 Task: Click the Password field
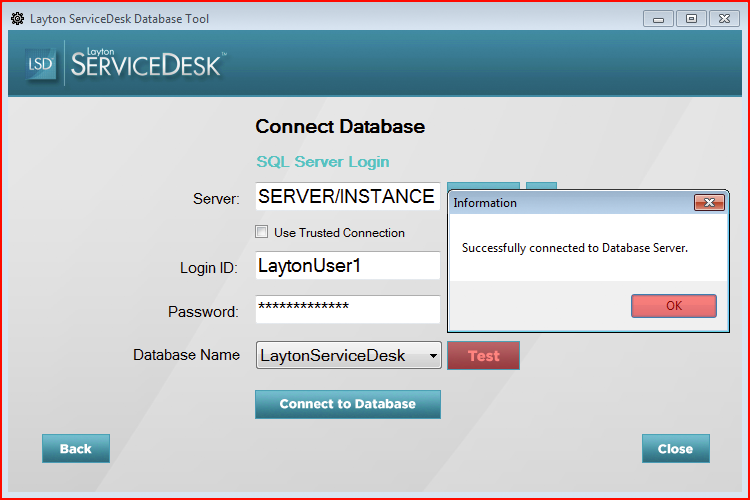click(348, 309)
